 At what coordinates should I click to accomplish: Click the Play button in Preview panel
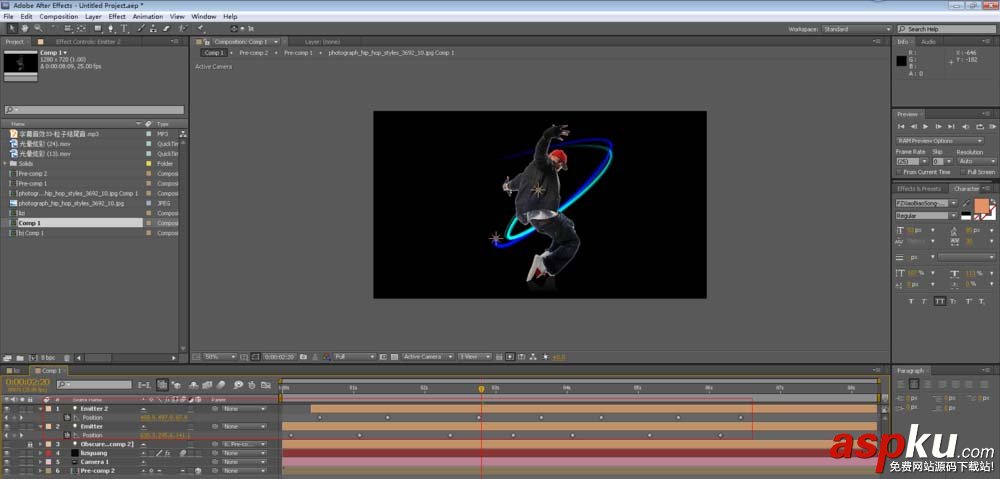click(x=925, y=127)
